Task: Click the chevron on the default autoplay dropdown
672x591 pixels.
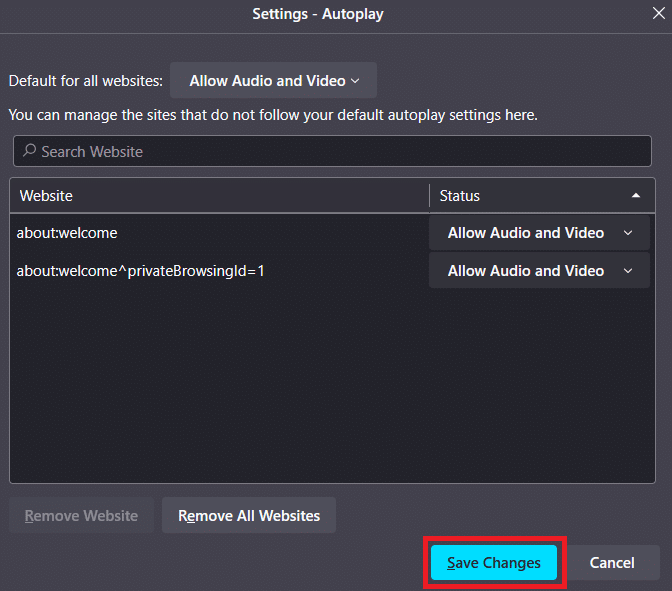Action: click(x=356, y=81)
